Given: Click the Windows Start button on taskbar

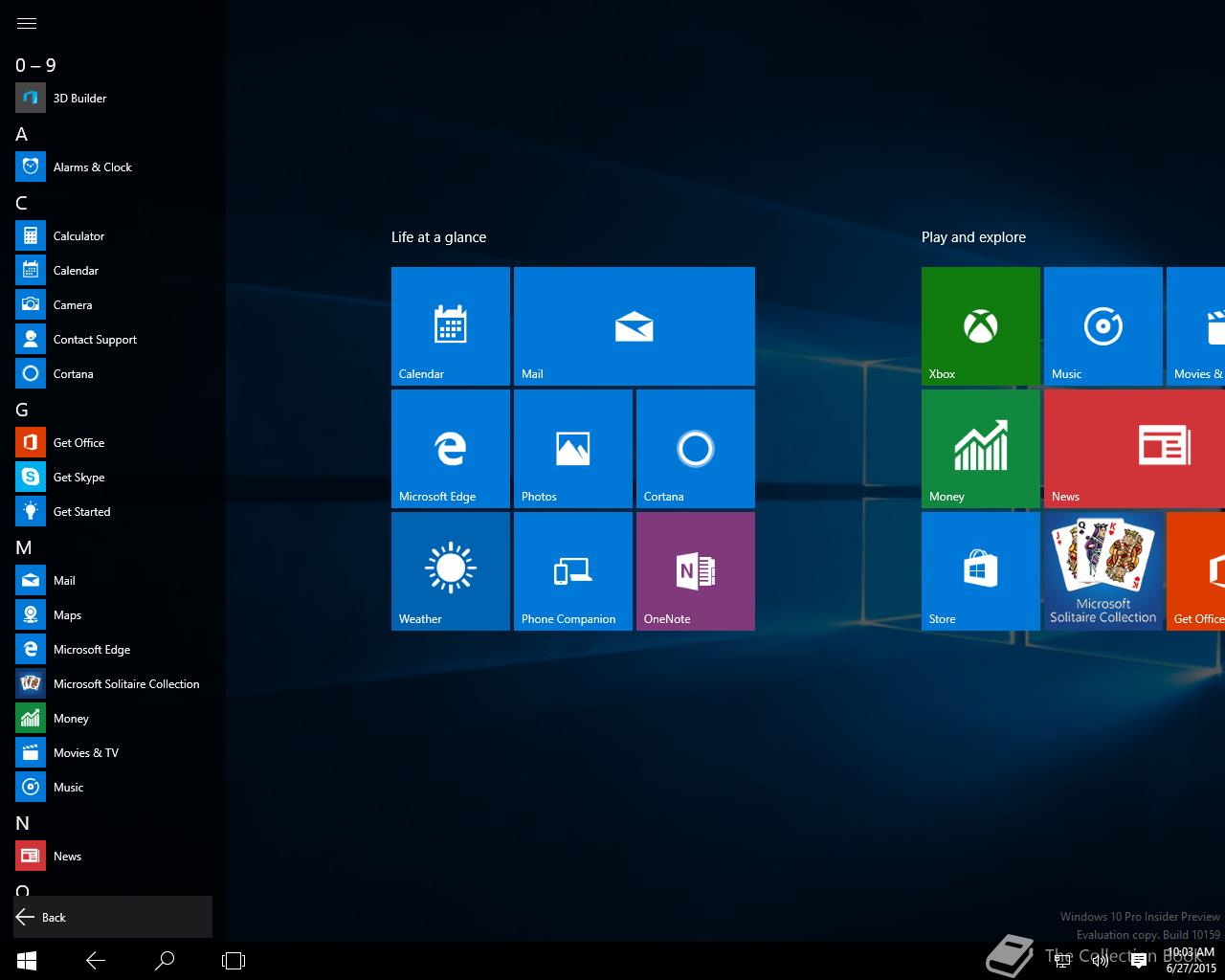Looking at the screenshot, I should coord(27,961).
